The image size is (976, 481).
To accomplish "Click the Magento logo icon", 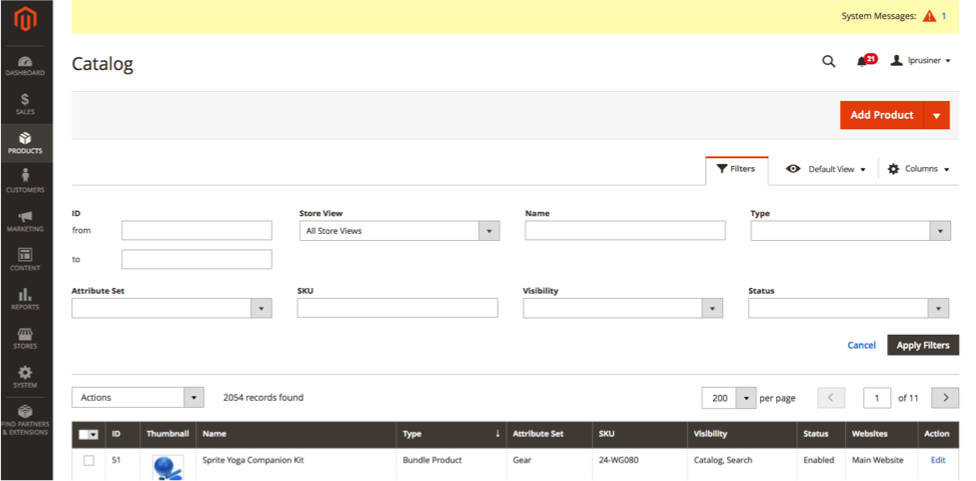I will (26, 20).
